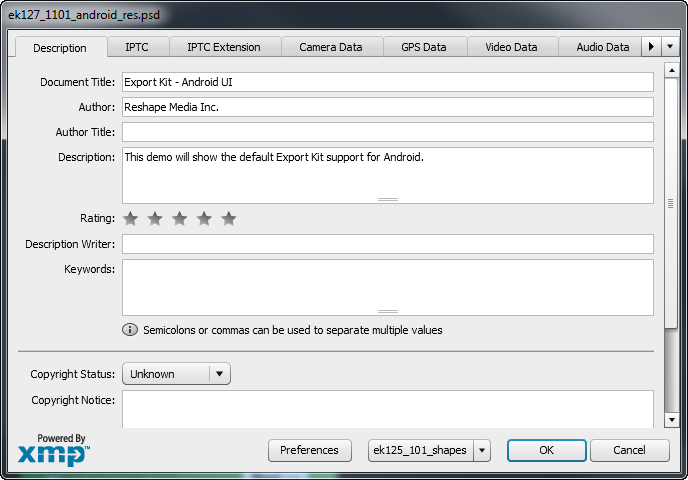Click the vertical scrollbar thumb
Viewport: 688px width, 480px height.
672,203
